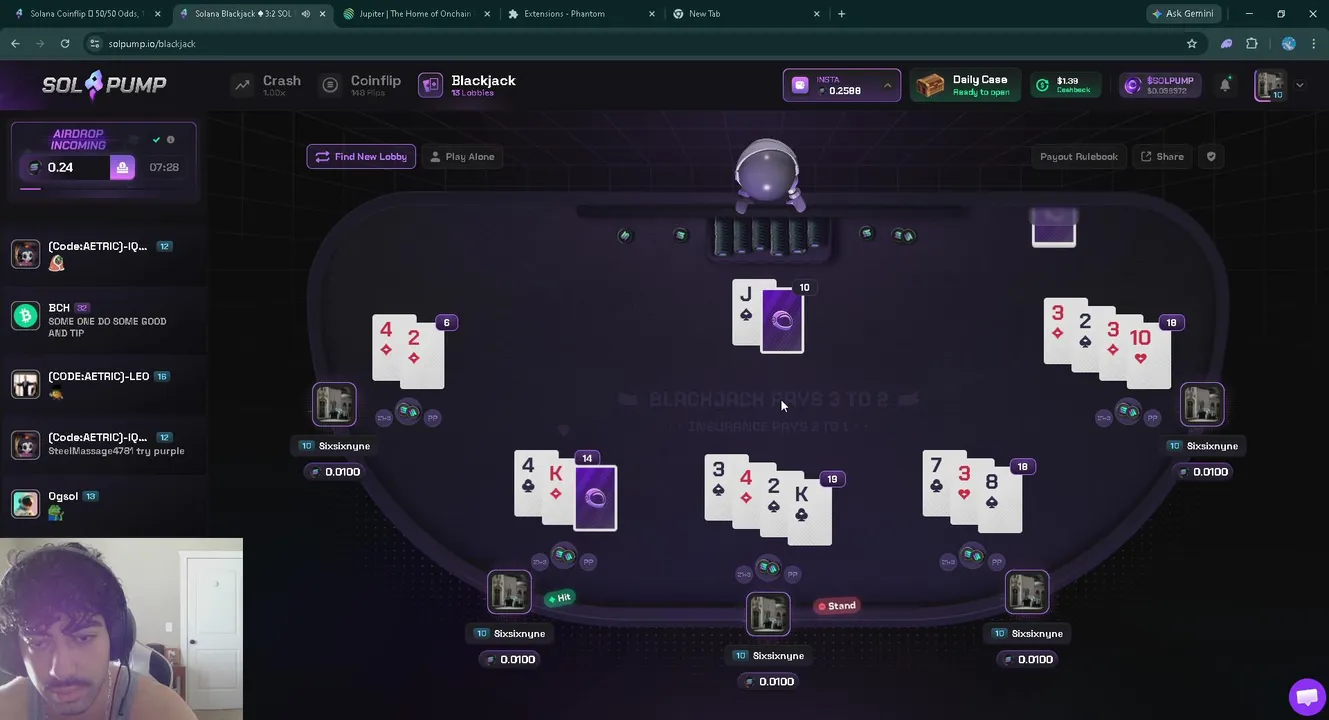Mute the Solana Blackjack tab audio
Viewport: 1329px width, 720px height.
click(306, 14)
